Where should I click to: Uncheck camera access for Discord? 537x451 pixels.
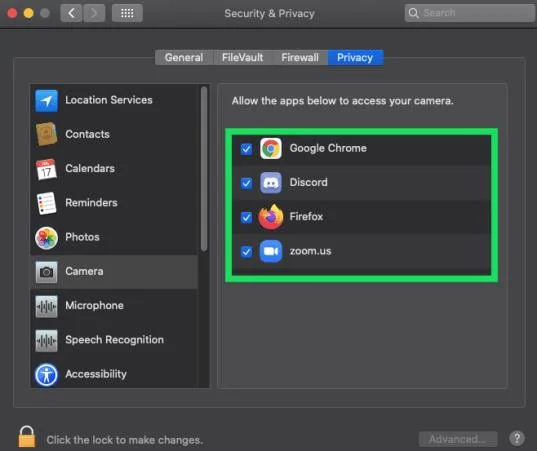click(x=246, y=183)
